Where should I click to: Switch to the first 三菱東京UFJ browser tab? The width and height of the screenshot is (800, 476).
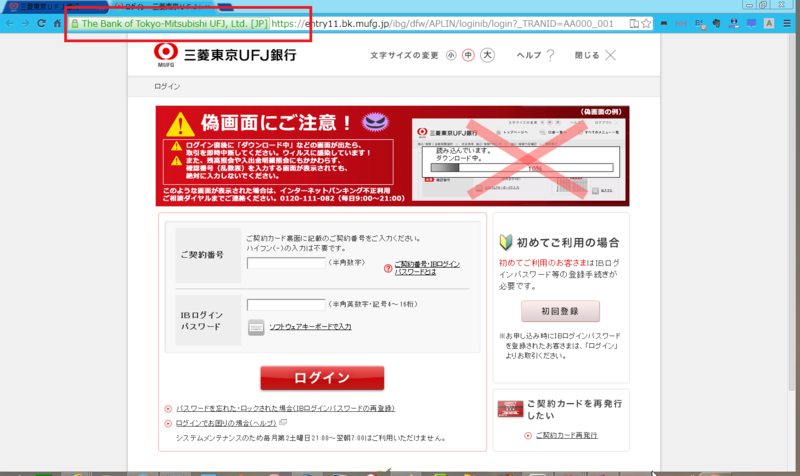(x=54, y=7)
